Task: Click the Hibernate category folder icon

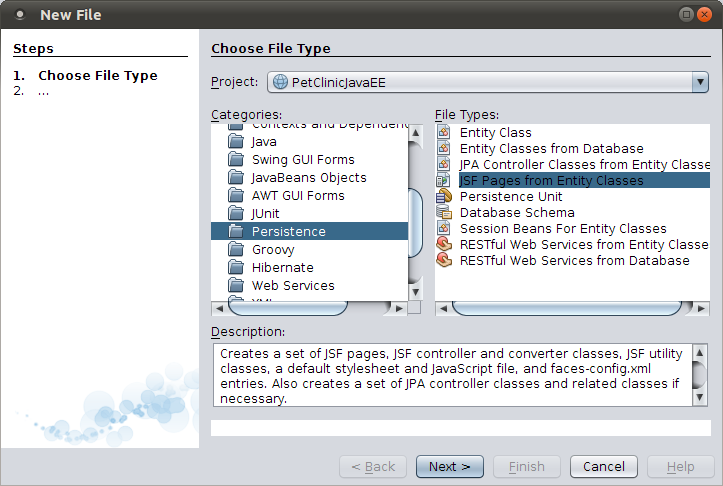Action: click(x=236, y=268)
